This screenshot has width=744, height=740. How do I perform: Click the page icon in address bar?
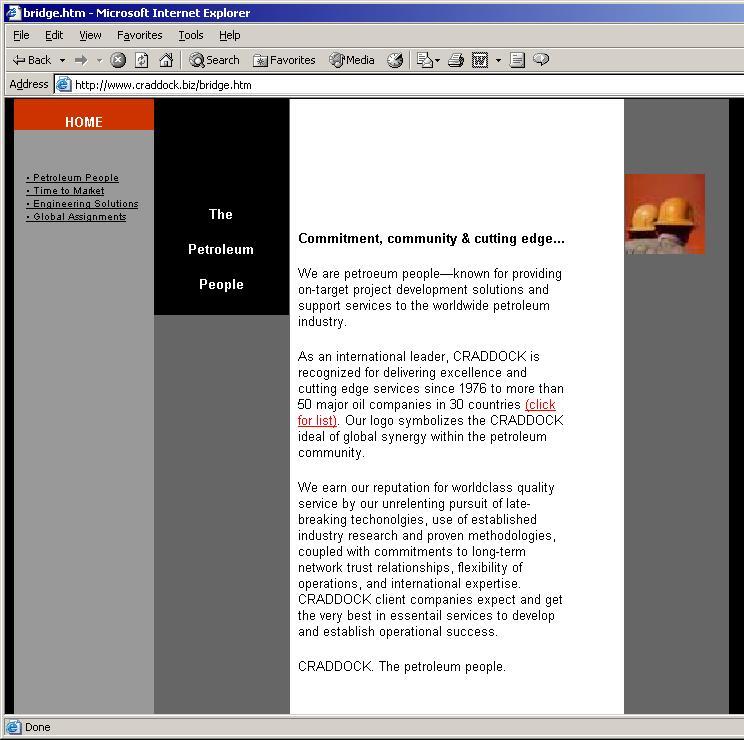pyautogui.click(x=64, y=85)
